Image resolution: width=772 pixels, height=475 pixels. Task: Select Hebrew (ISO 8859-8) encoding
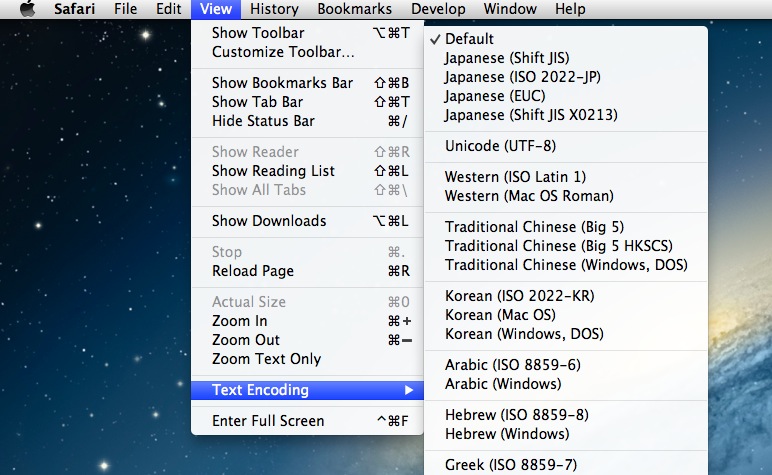(x=566, y=415)
